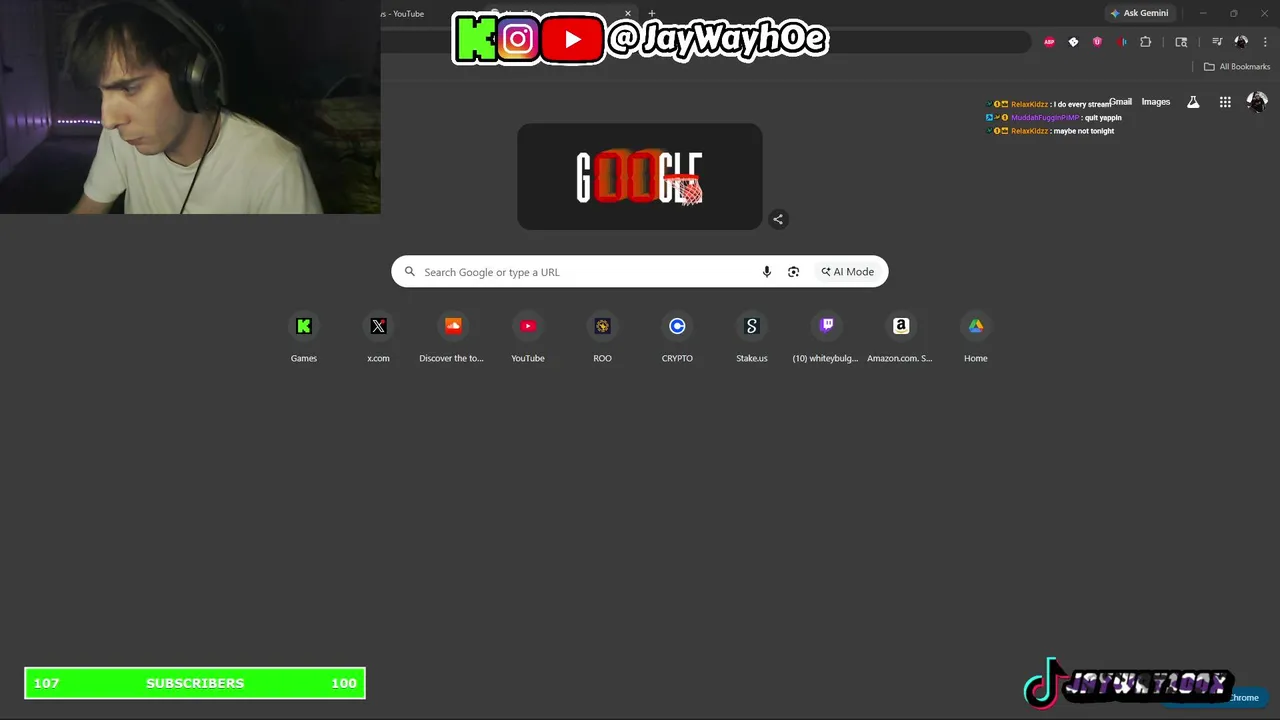The height and width of the screenshot is (720, 1280).
Task: Open the CRYPTO shortcut tile
Action: point(677,337)
